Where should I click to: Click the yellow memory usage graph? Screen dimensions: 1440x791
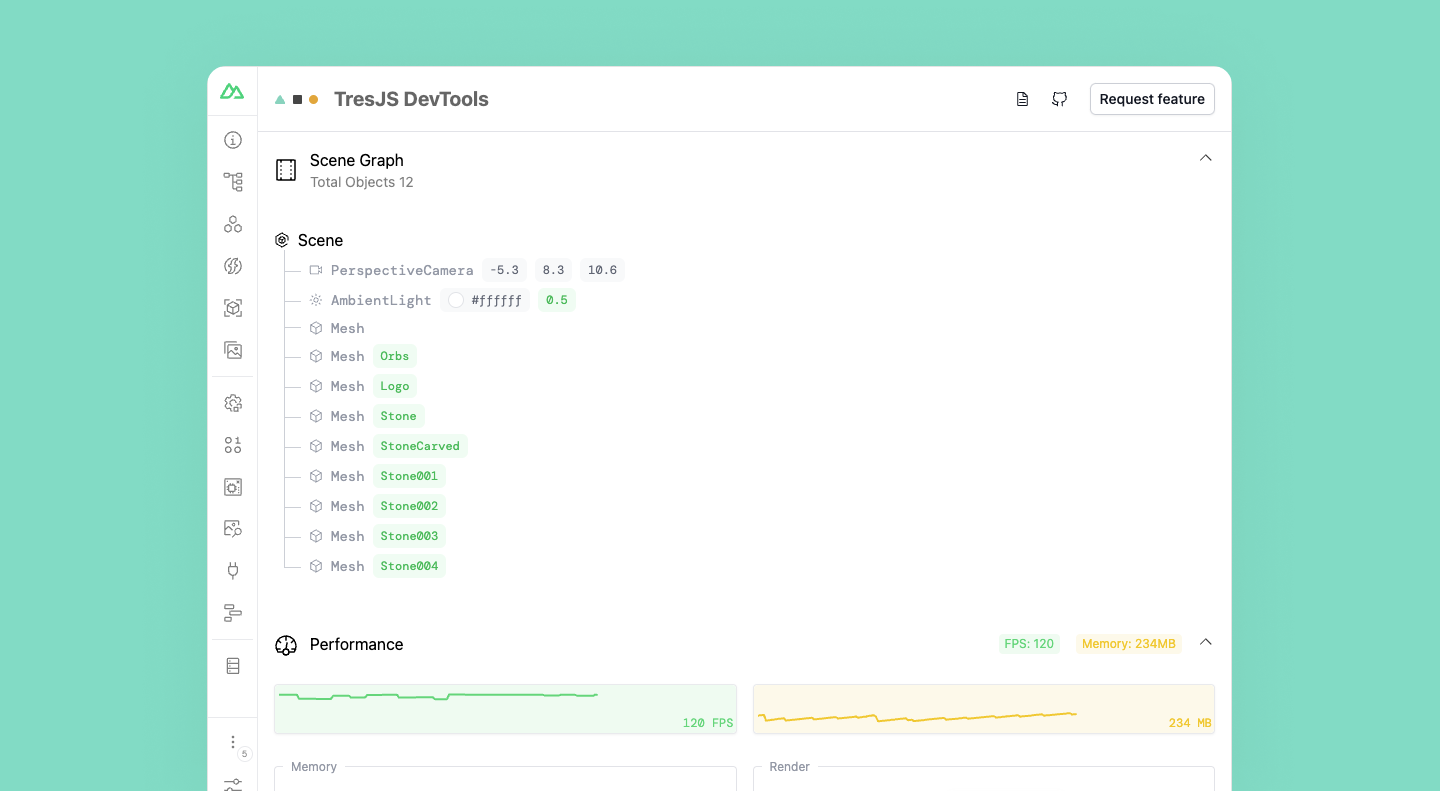(x=984, y=709)
